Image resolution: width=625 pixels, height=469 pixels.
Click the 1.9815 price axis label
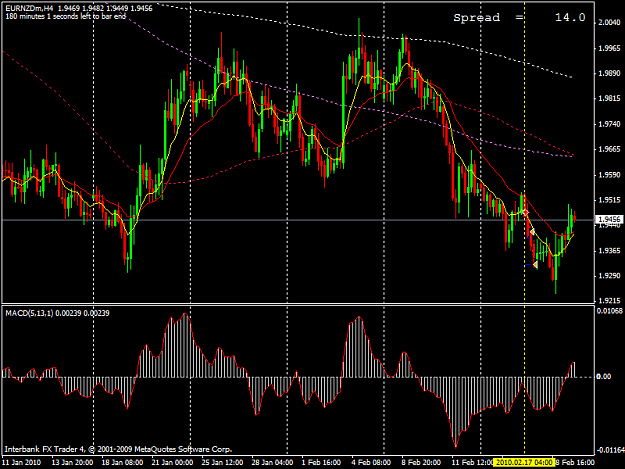[x=609, y=99]
